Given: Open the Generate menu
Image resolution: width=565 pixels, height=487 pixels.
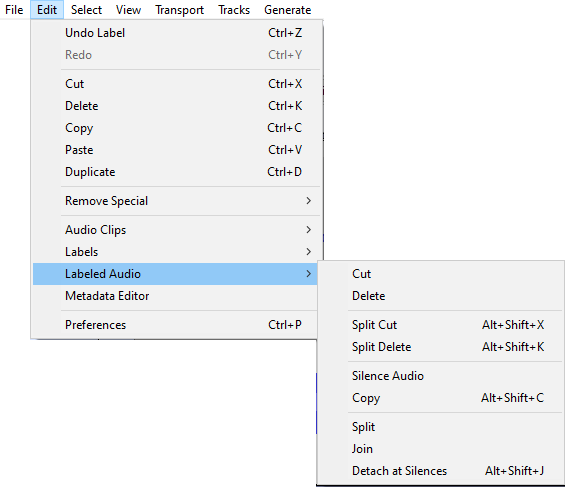Looking at the screenshot, I should 288,10.
